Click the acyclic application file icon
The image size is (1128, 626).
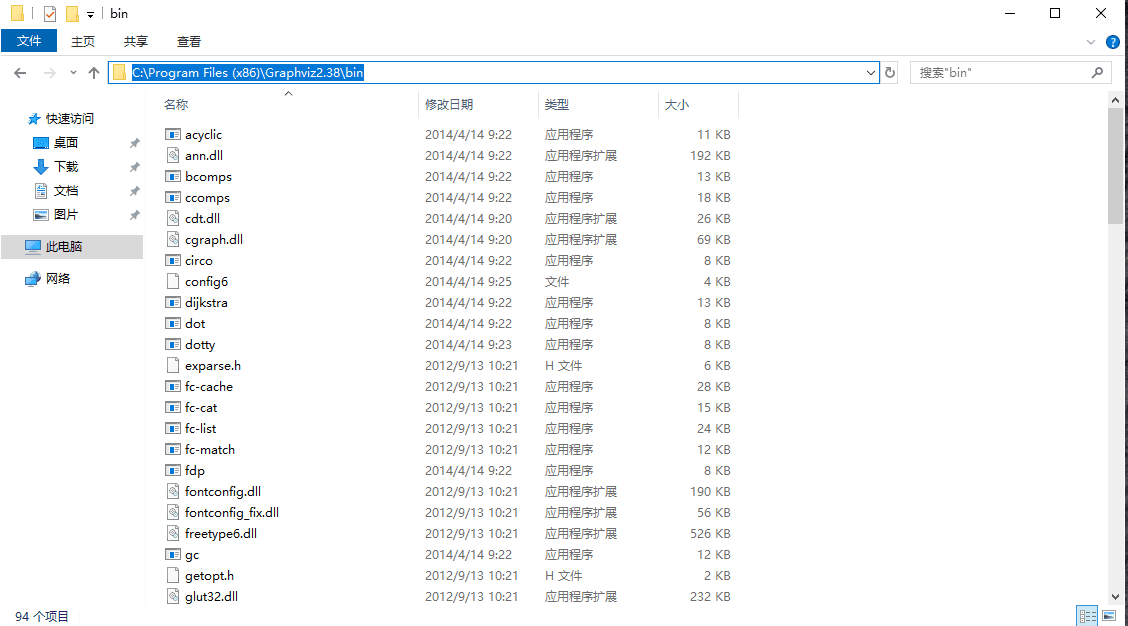point(173,135)
